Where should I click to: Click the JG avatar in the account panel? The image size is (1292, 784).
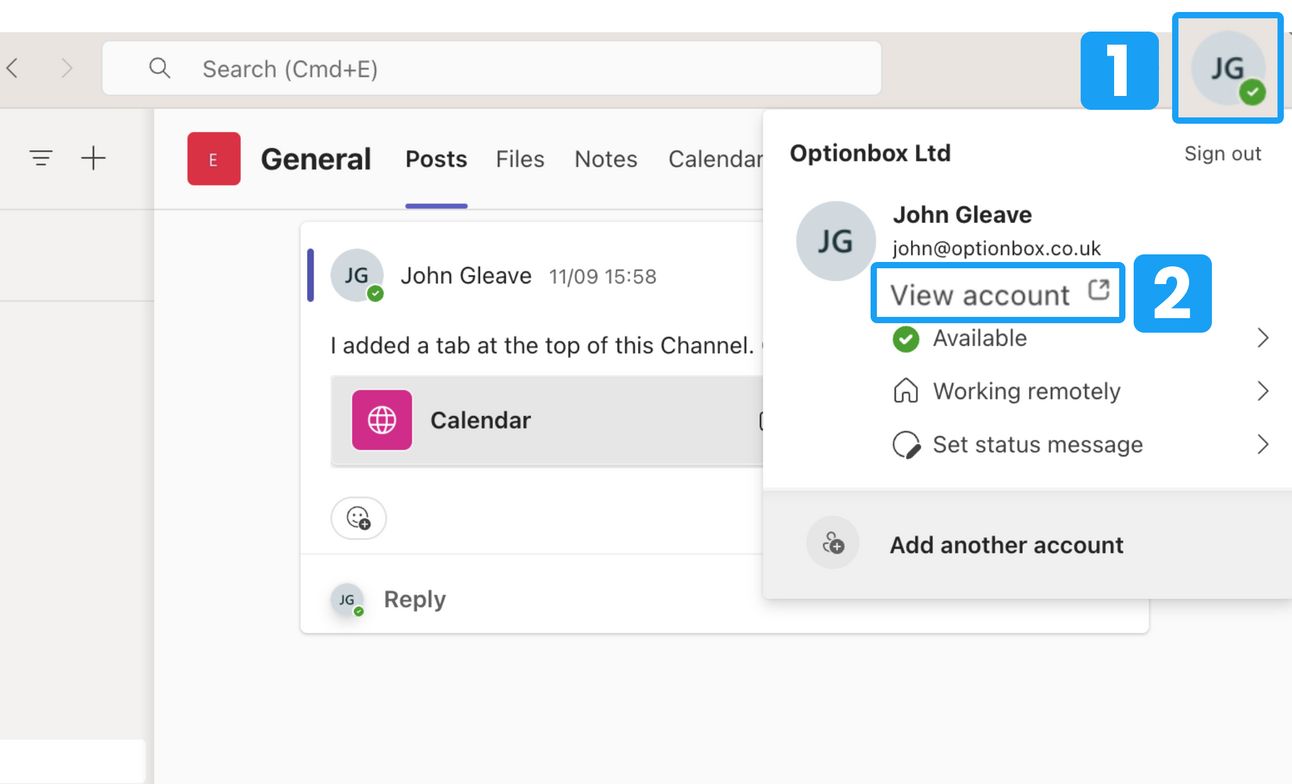pyautogui.click(x=836, y=241)
